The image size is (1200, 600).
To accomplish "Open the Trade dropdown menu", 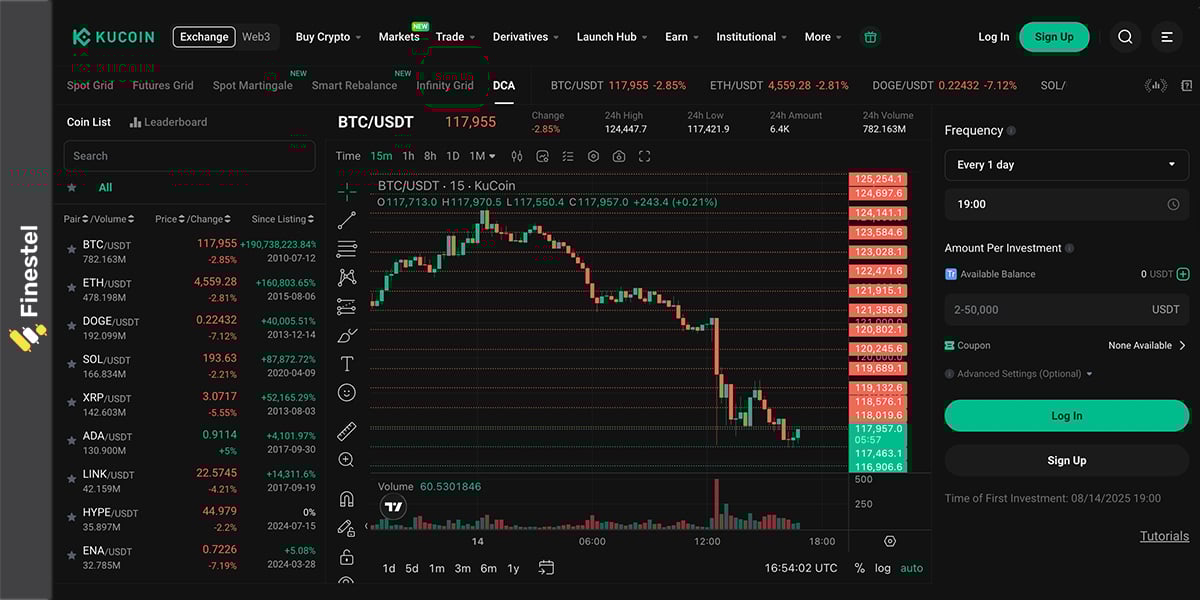I will pos(455,37).
